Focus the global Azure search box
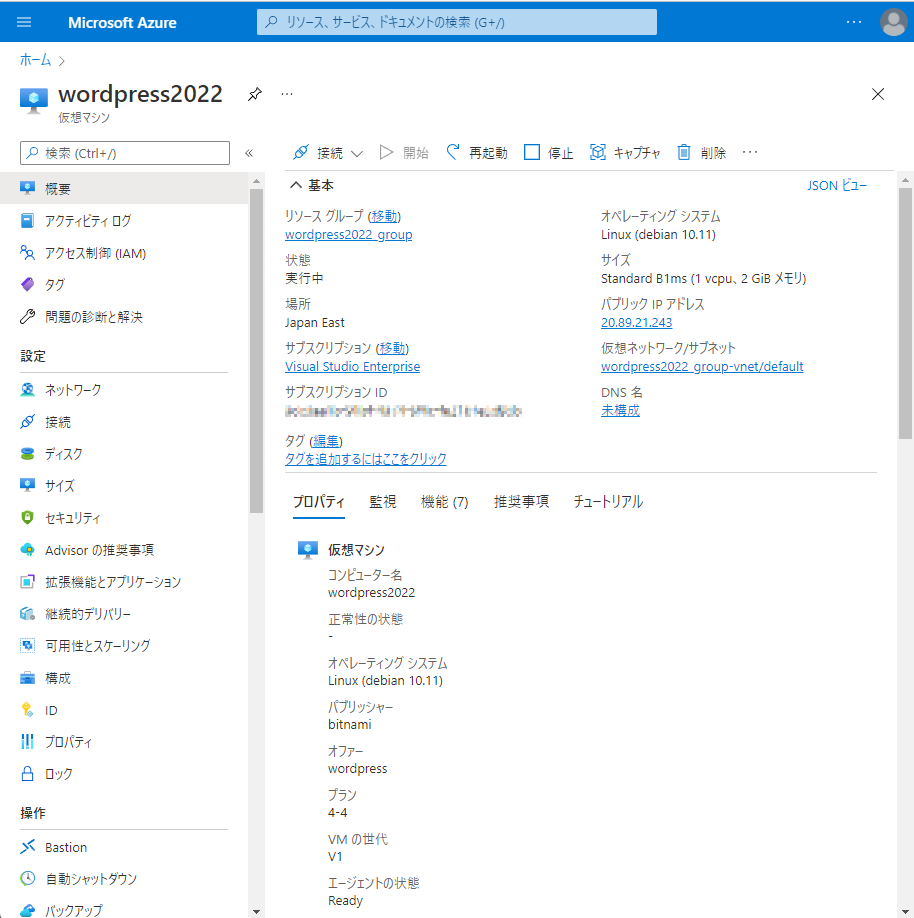This screenshot has width=914, height=918. tap(457, 22)
